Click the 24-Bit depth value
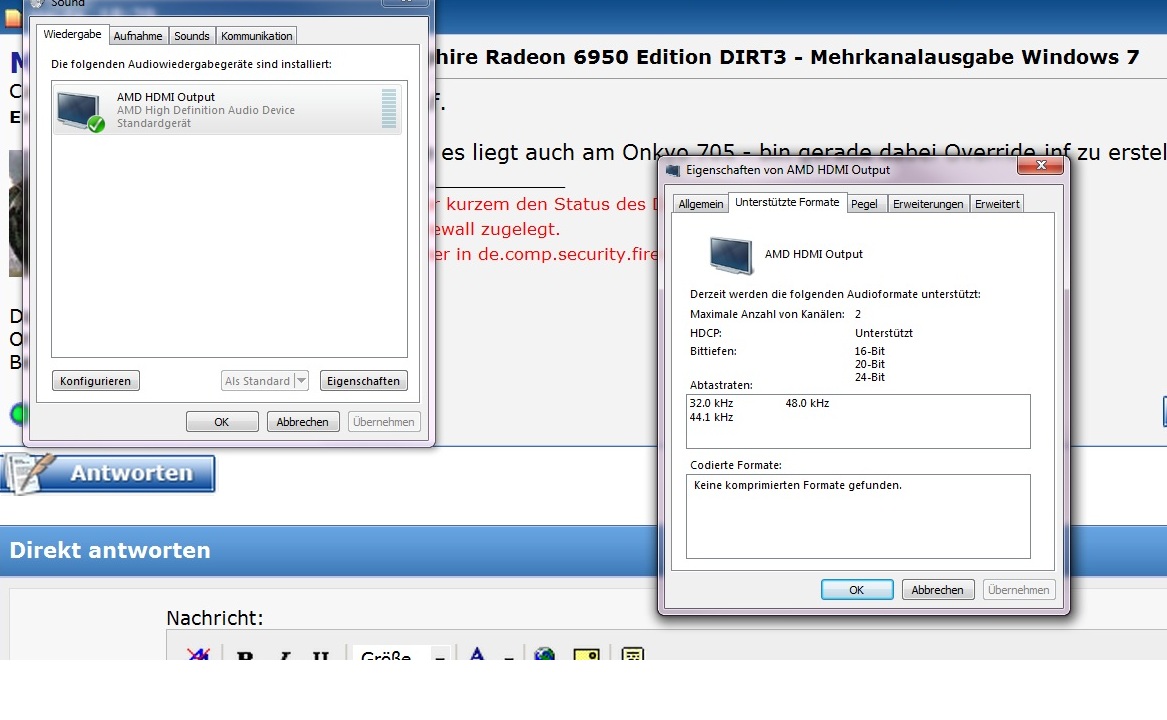 869,377
